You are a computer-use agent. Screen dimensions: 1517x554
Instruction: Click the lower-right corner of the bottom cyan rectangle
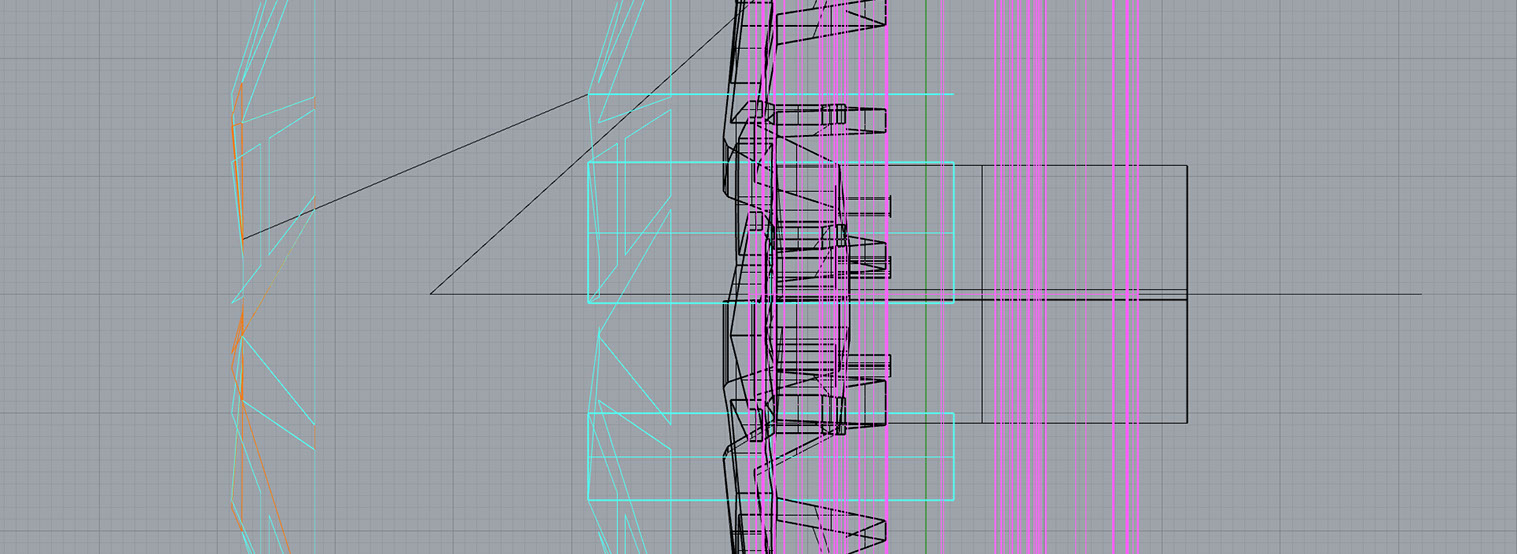953,499
